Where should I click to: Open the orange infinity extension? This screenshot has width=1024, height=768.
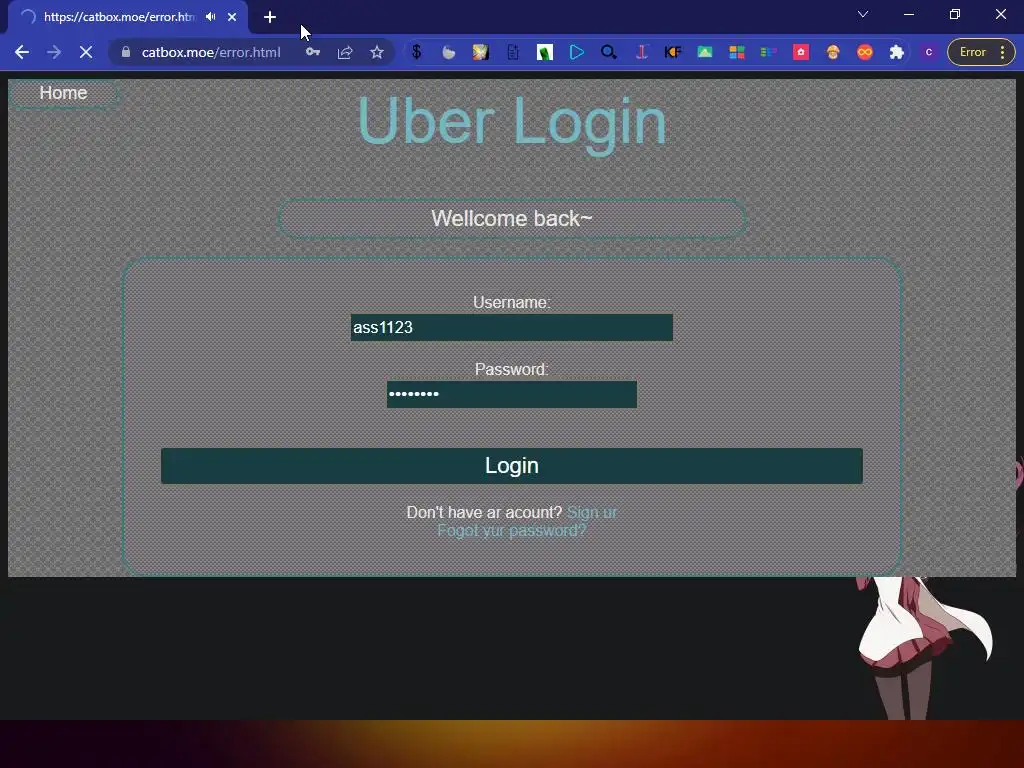click(865, 52)
